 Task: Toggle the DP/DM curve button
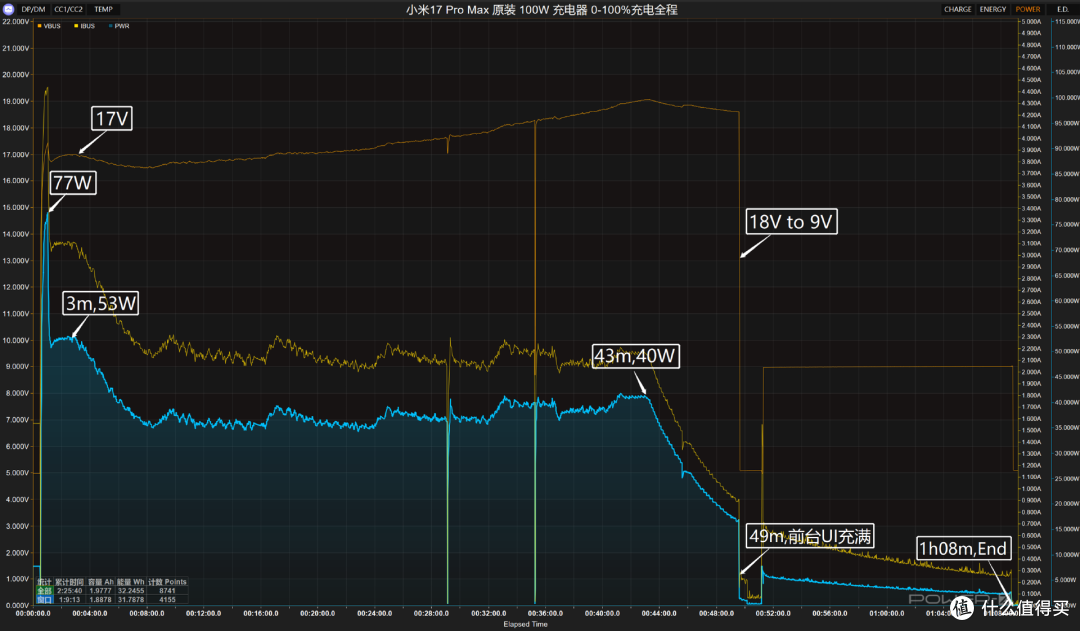tap(33, 9)
